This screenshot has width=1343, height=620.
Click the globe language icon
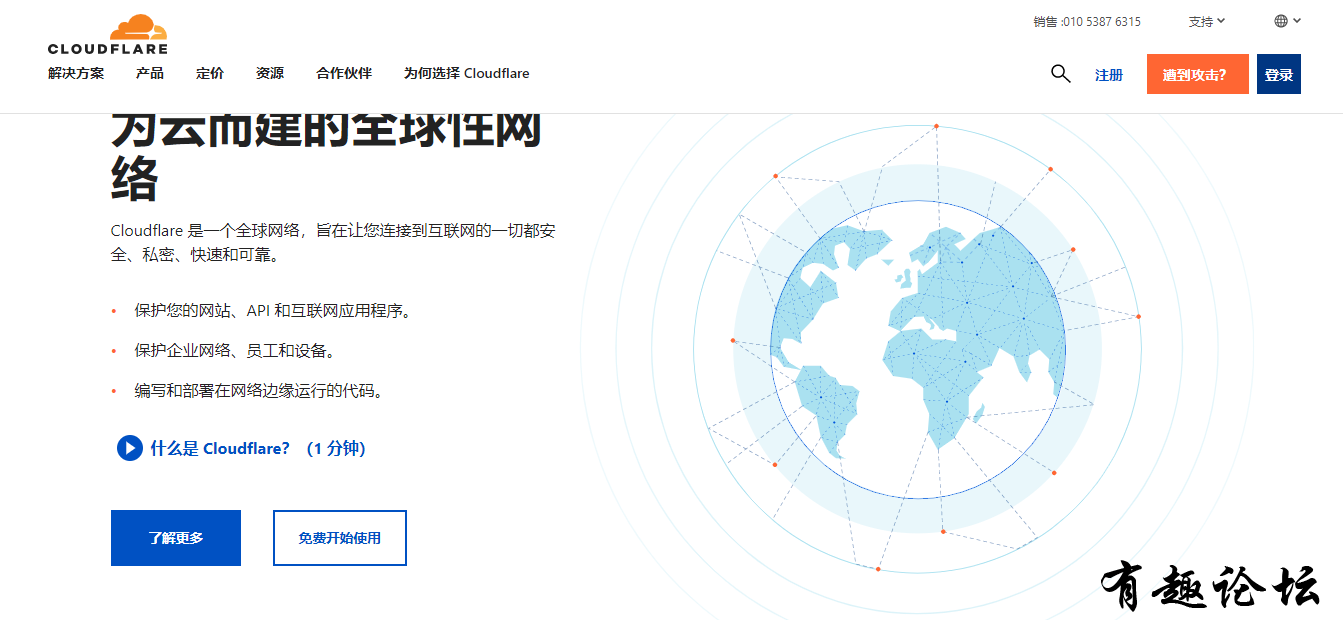1281,21
